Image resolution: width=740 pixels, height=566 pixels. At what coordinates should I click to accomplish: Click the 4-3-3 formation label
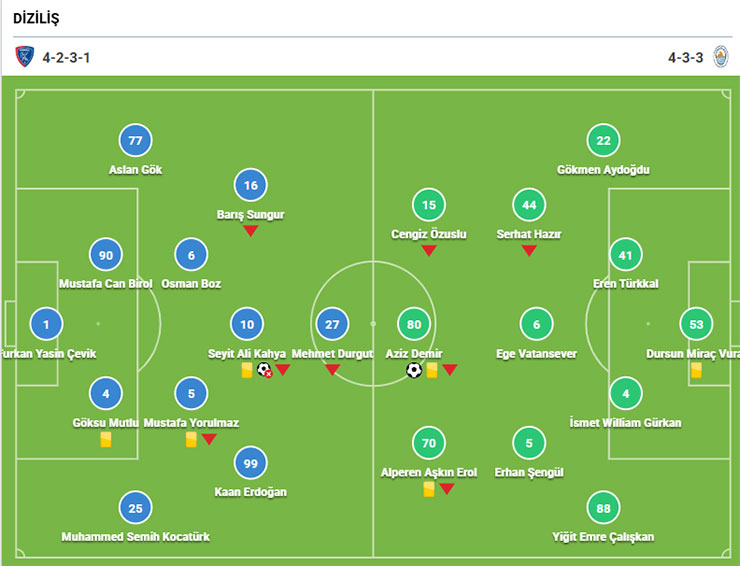pyautogui.click(x=685, y=57)
